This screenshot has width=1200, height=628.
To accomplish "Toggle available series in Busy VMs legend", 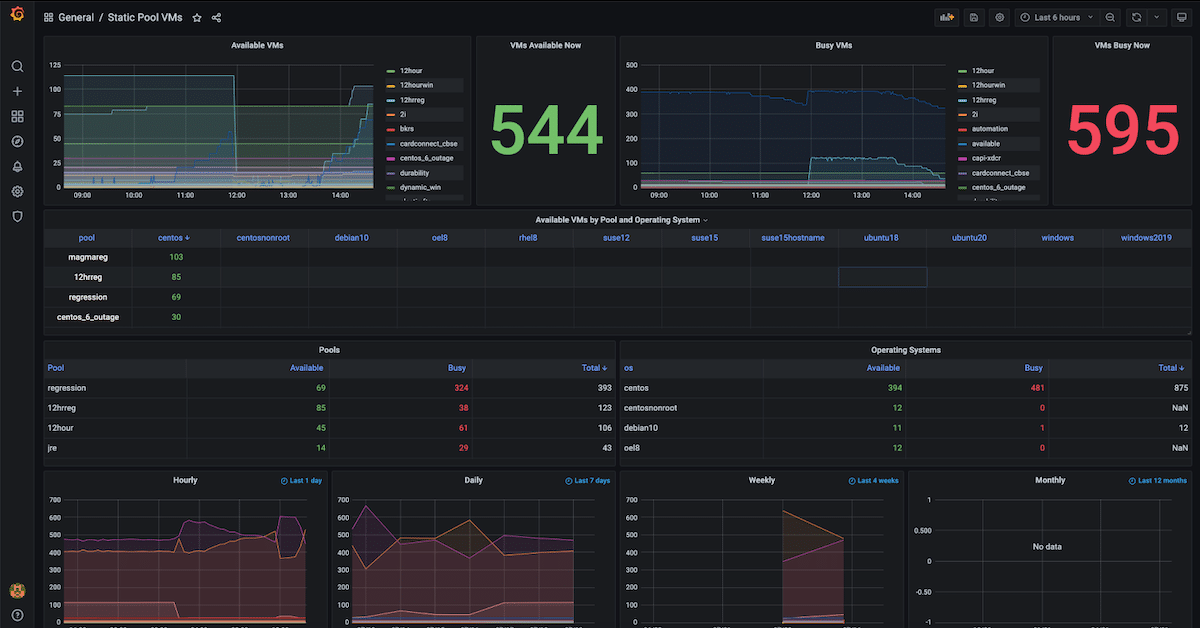I will click(986, 144).
